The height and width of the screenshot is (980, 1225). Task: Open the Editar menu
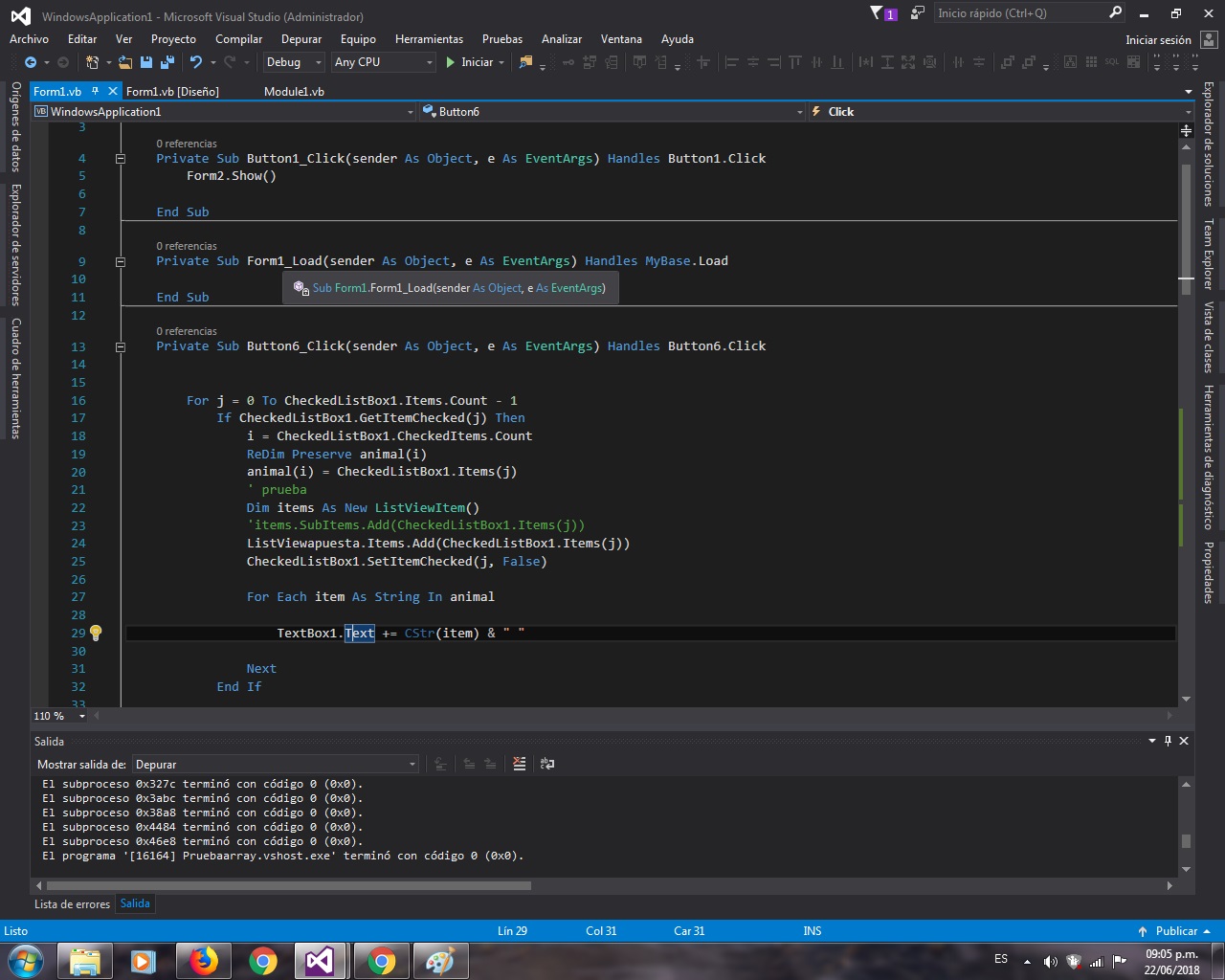(82, 39)
